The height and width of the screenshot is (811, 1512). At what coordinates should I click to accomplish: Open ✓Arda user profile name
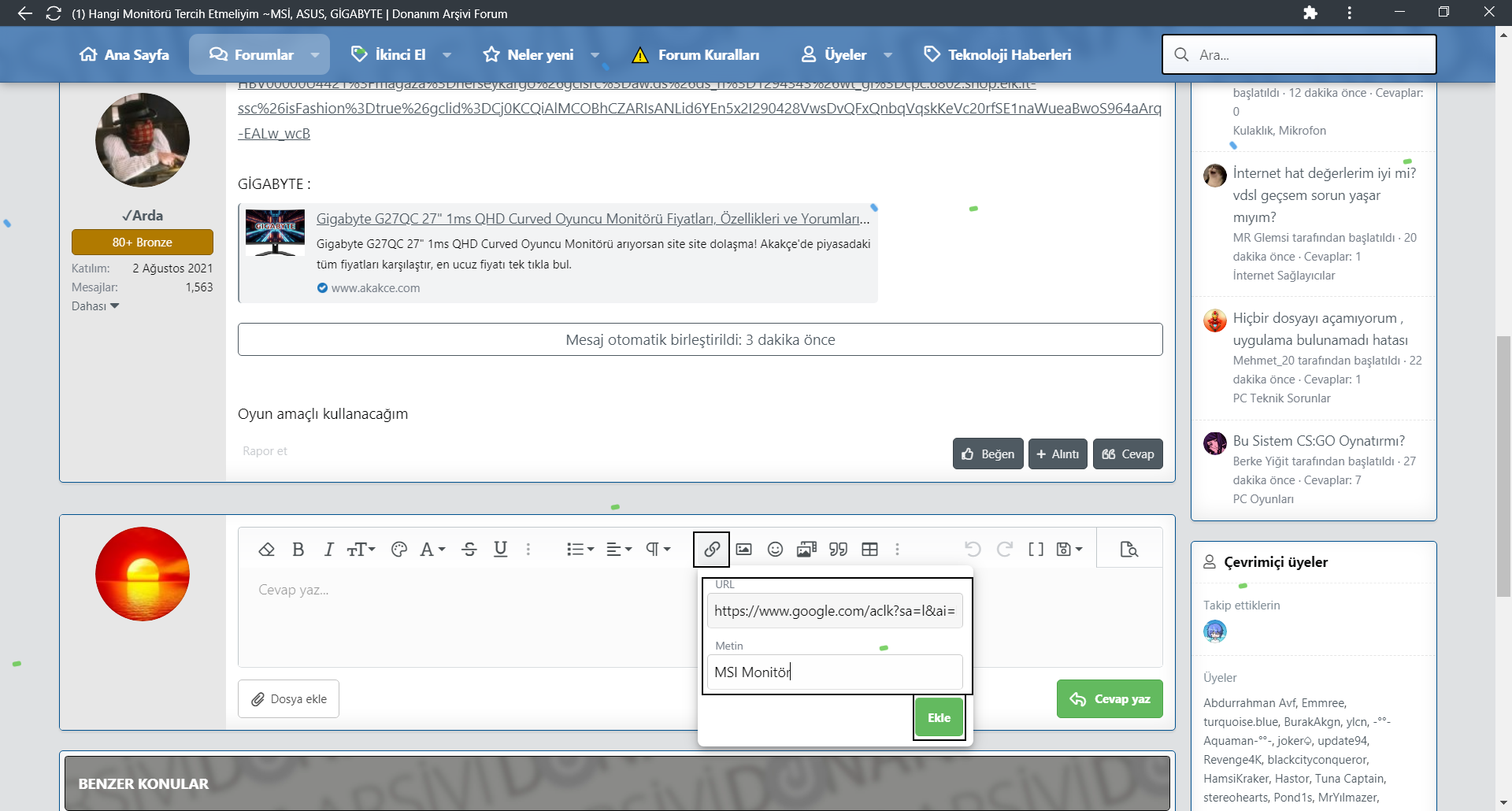(x=143, y=216)
